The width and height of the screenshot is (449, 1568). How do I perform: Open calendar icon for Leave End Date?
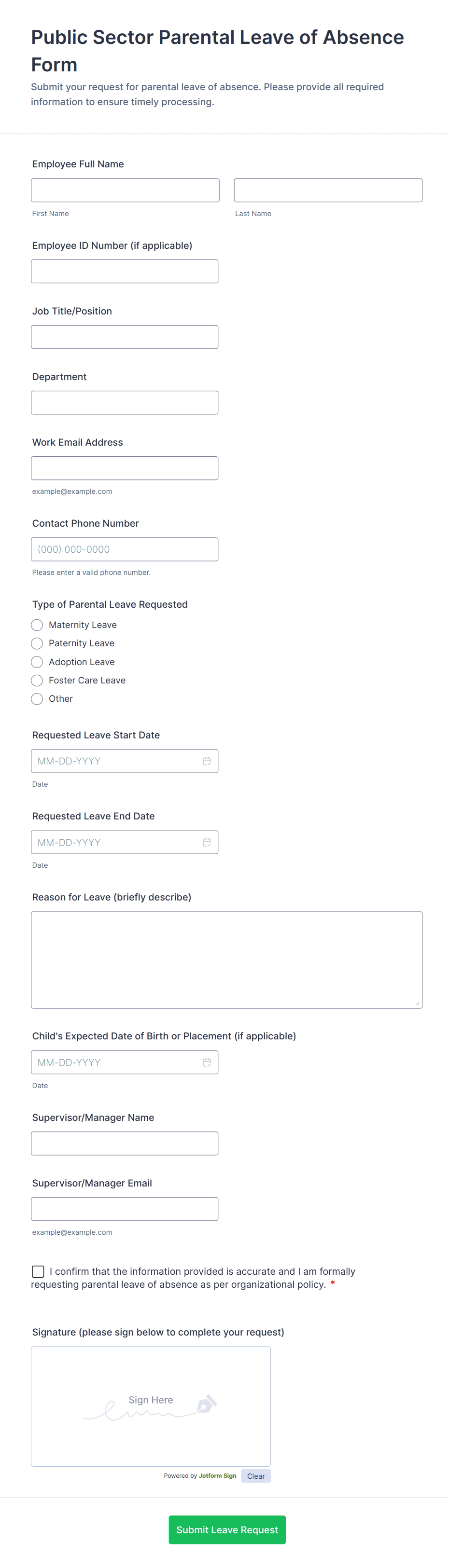207,843
